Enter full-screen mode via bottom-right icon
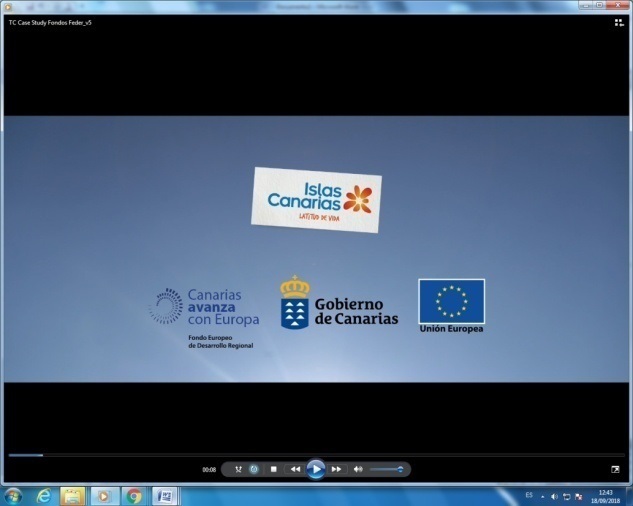The height and width of the screenshot is (506, 633). 615,469
